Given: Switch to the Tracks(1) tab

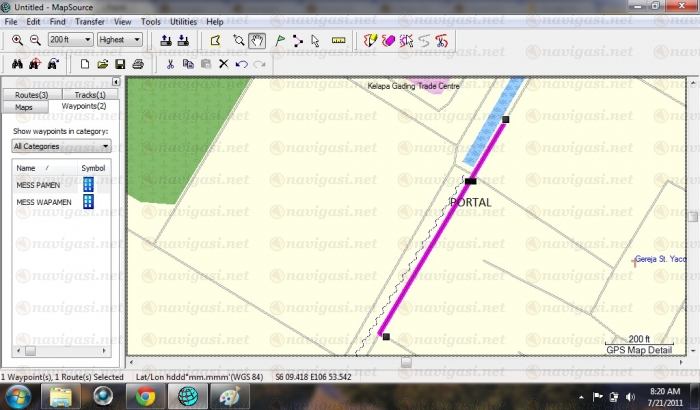Looking at the screenshot, I should click(x=89, y=94).
